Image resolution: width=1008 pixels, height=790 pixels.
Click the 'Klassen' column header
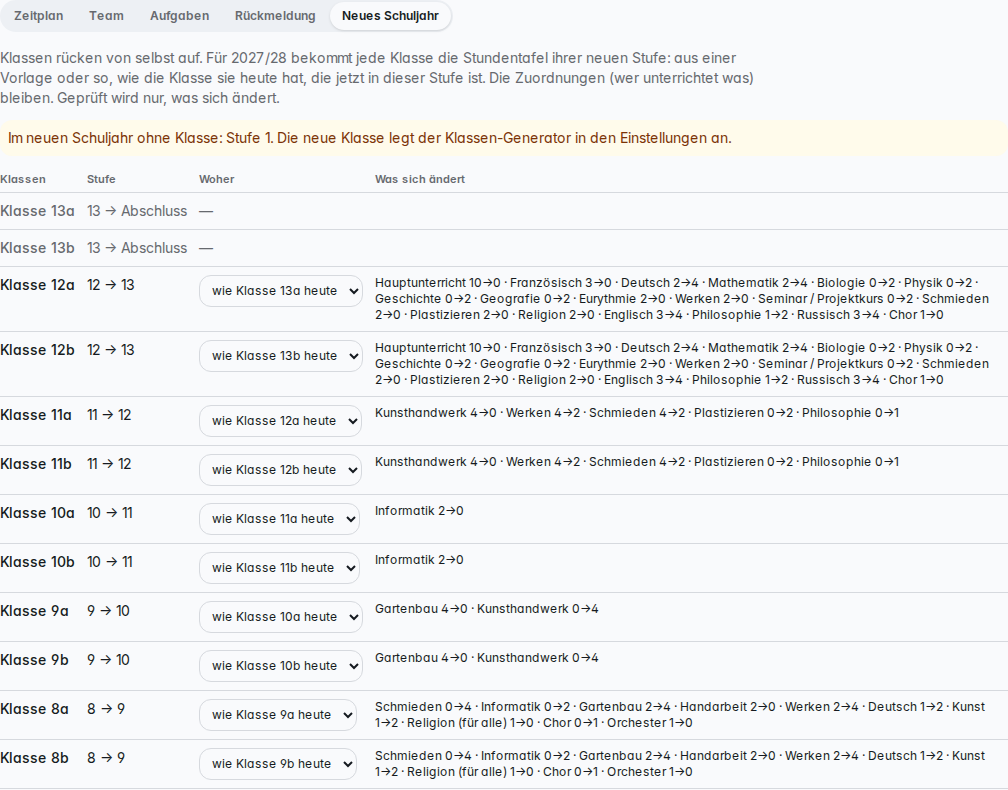point(23,179)
